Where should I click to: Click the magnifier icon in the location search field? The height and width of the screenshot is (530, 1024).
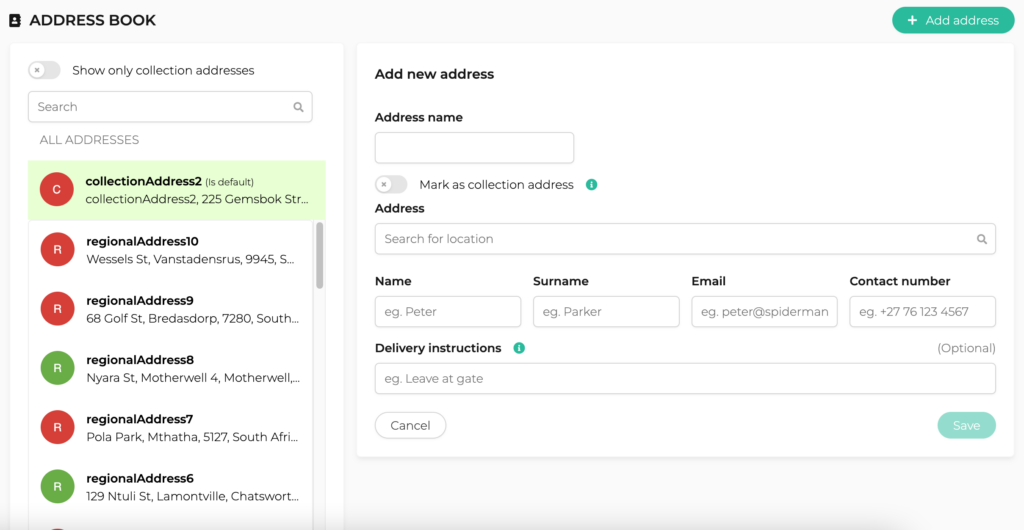click(982, 239)
